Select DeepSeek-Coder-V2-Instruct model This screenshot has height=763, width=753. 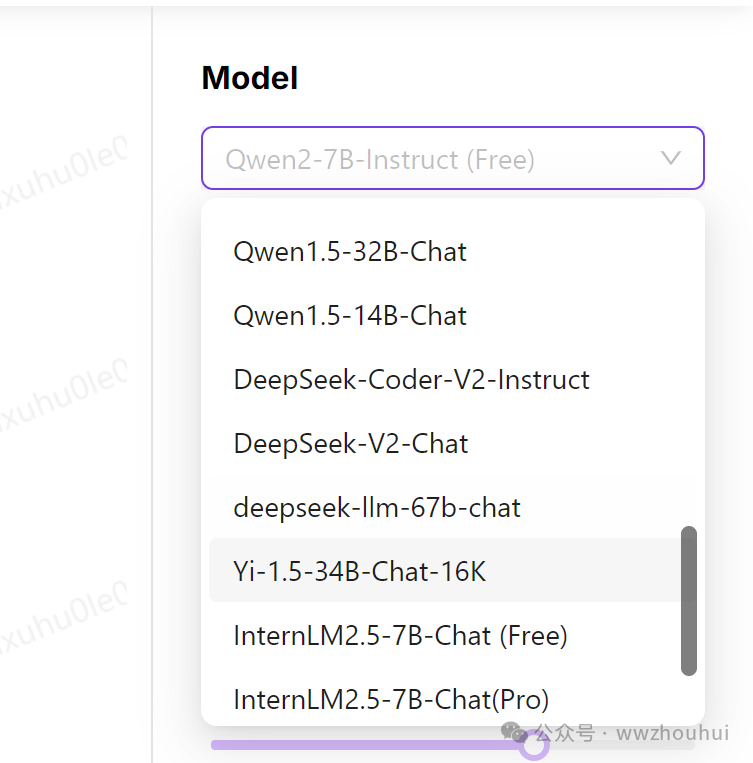(x=411, y=379)
